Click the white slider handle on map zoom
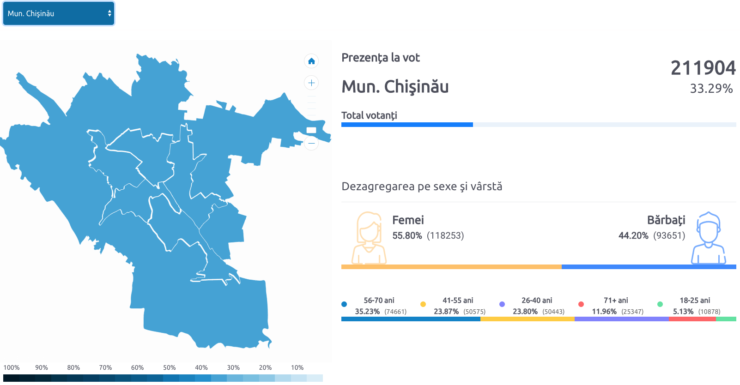The image size is (740, 385). pos(311,130)
